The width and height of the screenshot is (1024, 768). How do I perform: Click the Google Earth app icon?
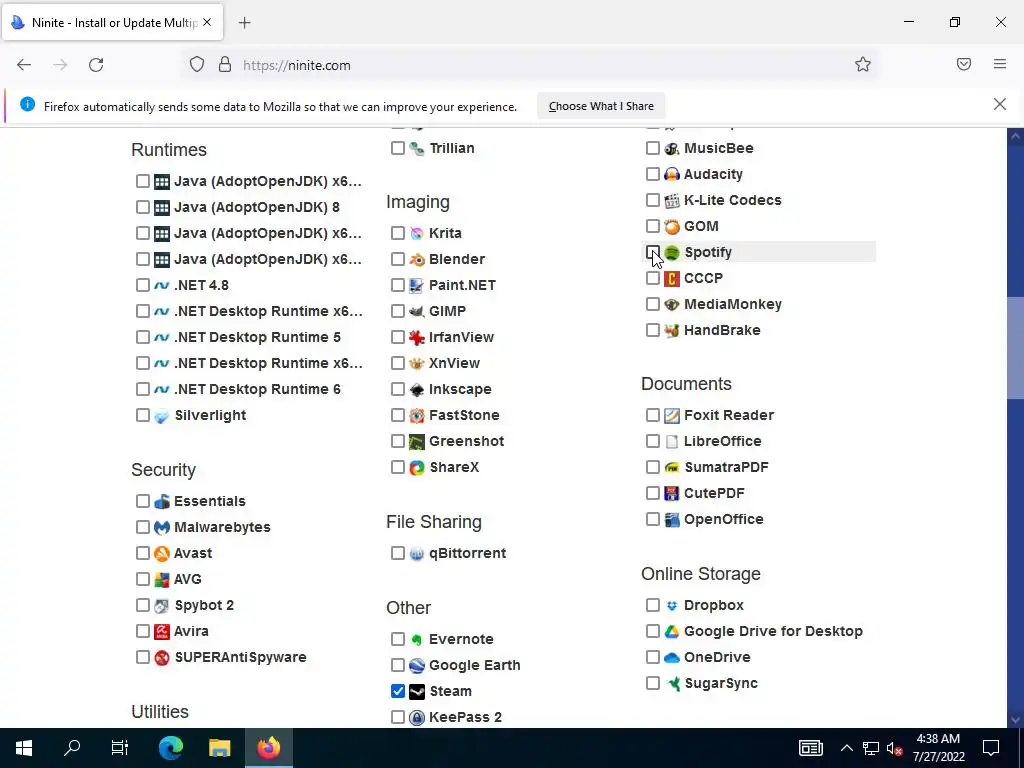[417, 665]
